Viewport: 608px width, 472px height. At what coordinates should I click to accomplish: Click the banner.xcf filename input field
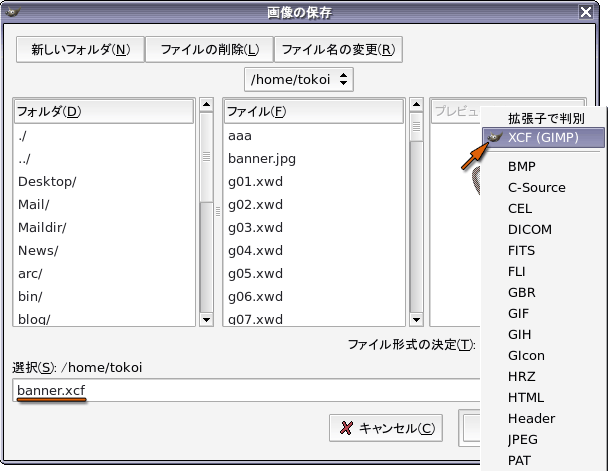click(x=247, y=390)
